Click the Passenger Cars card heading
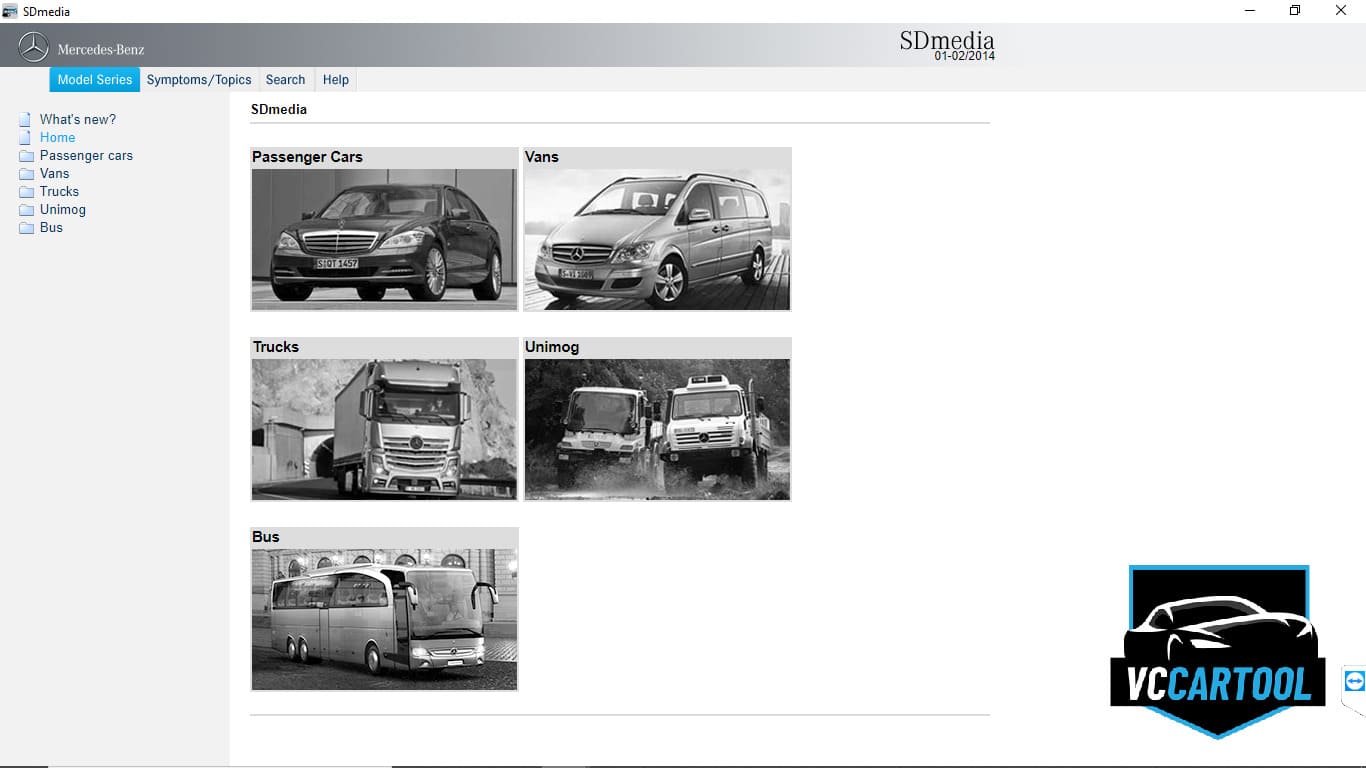 307,157
